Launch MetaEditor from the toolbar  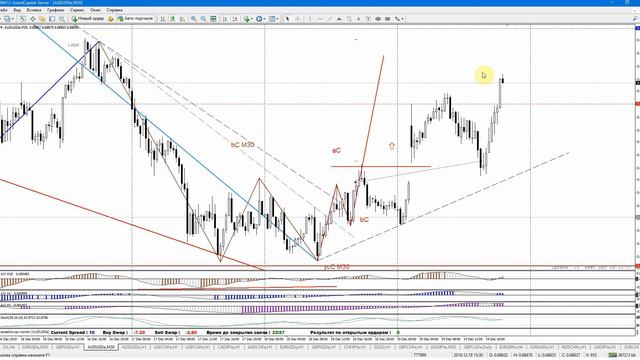(x=111, y=19)
